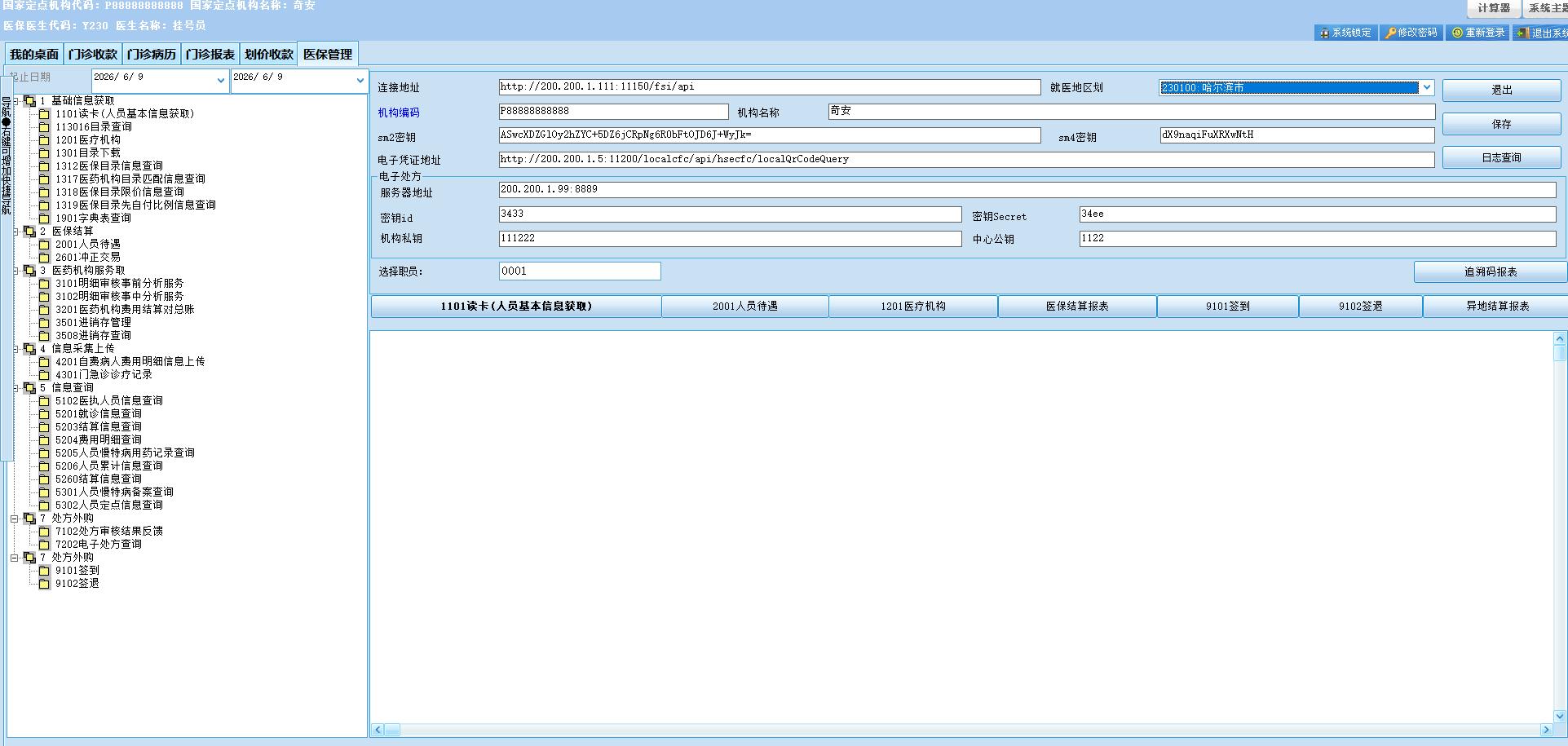Click the 选择职员 input showing 0001
Viewport: 1568px width, 746px height.
tap(580, 271)
